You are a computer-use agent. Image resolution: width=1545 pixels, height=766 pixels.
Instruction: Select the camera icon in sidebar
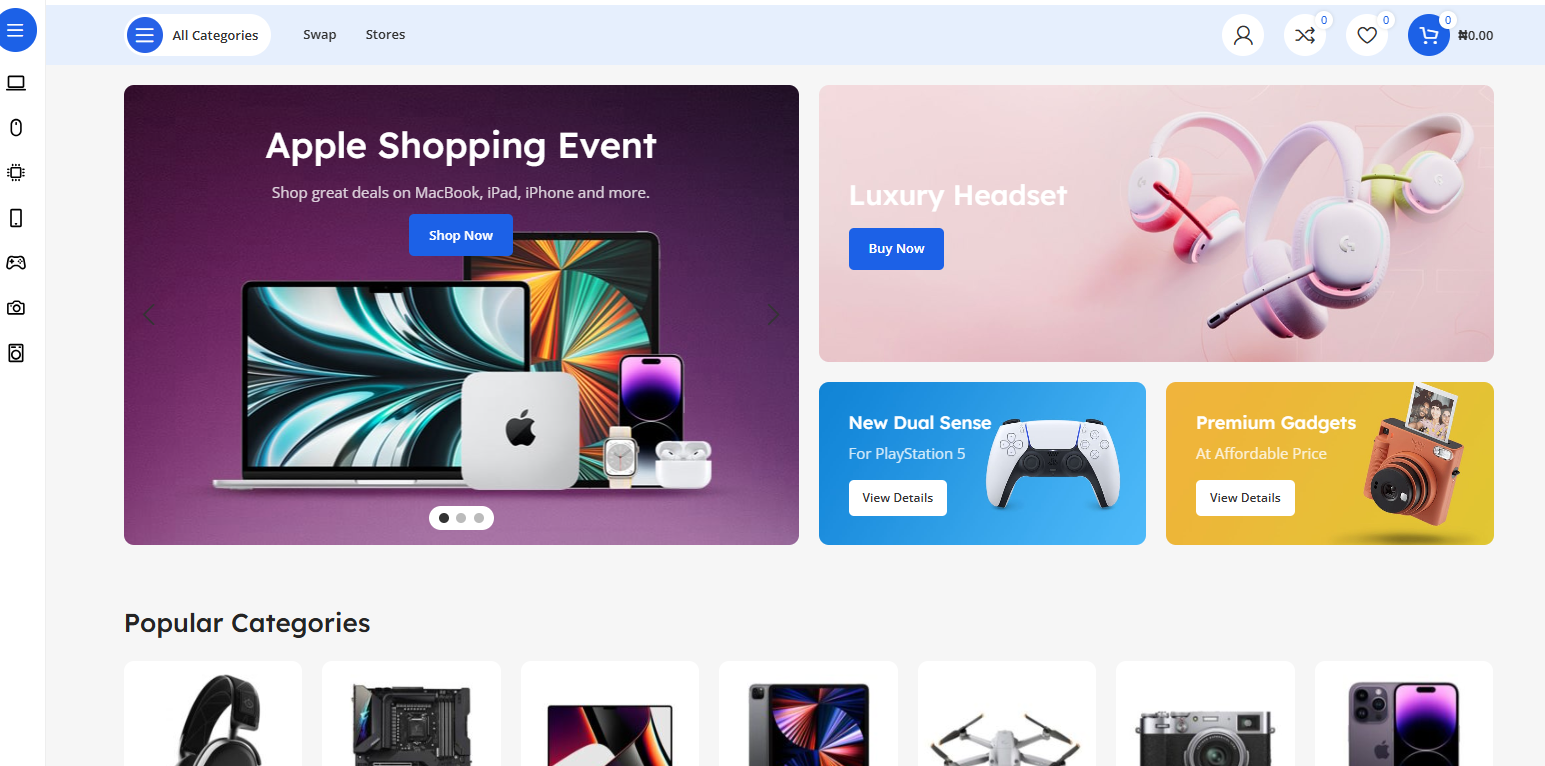[x=16, y=308]
